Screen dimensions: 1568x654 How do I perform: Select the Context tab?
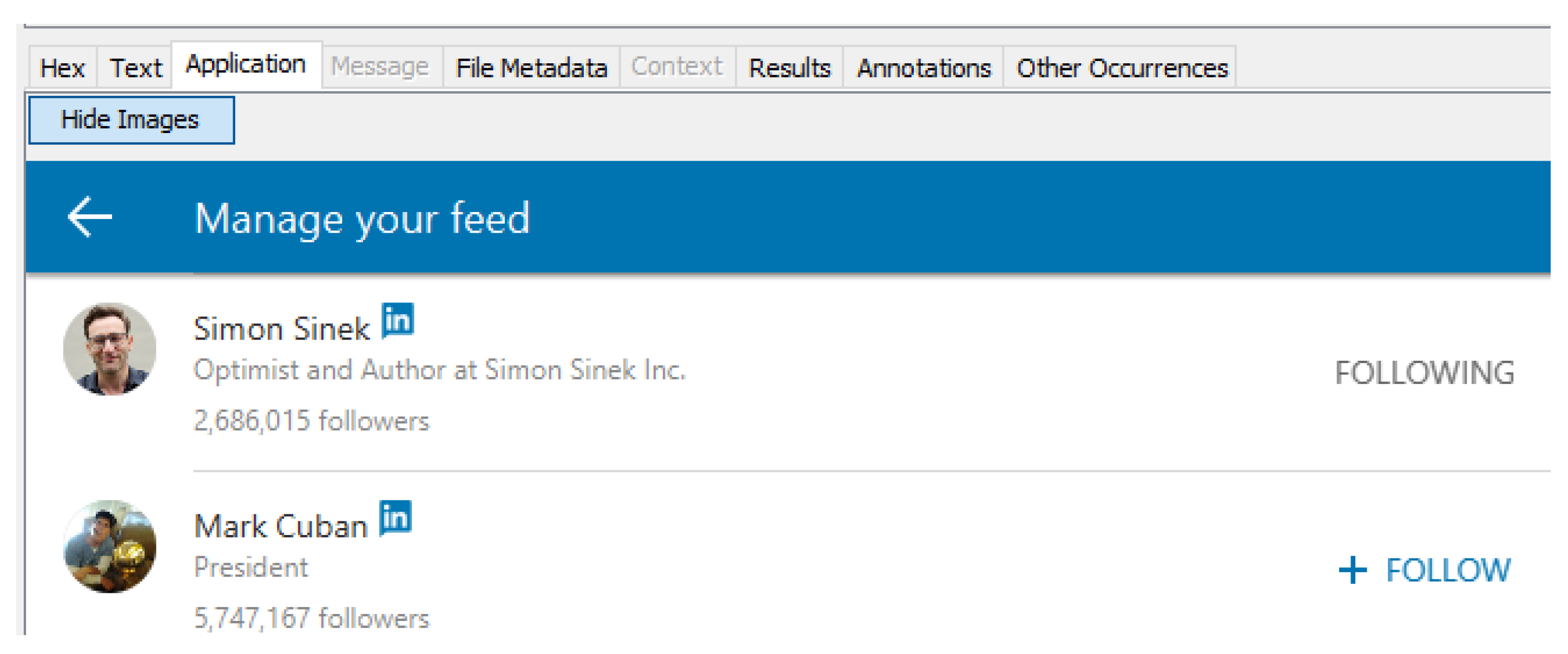tap(676, 67)
